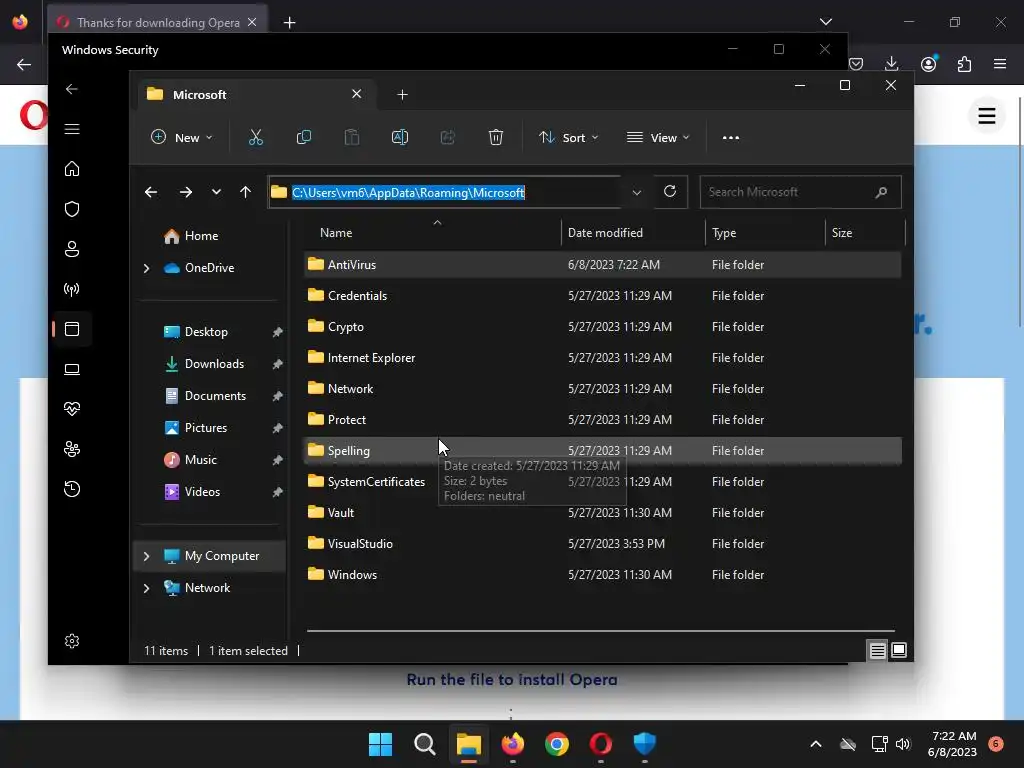Open Protection history clock icon
Screen dimensions: 1024x768
[x=72, y=489]
